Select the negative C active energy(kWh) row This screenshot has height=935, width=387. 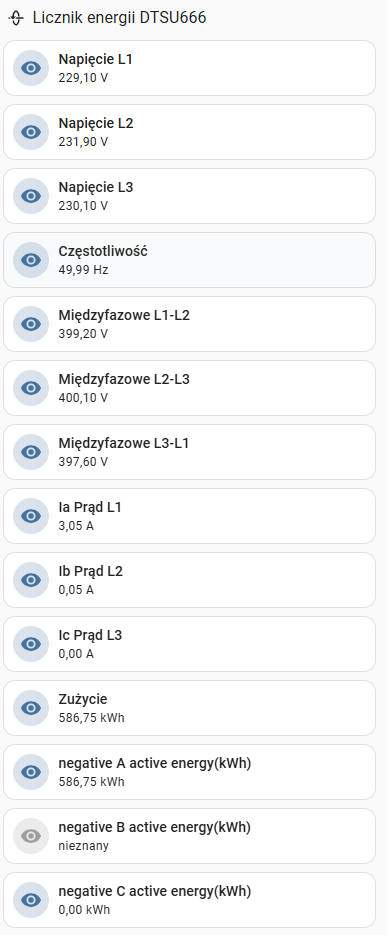pos(190,900)
